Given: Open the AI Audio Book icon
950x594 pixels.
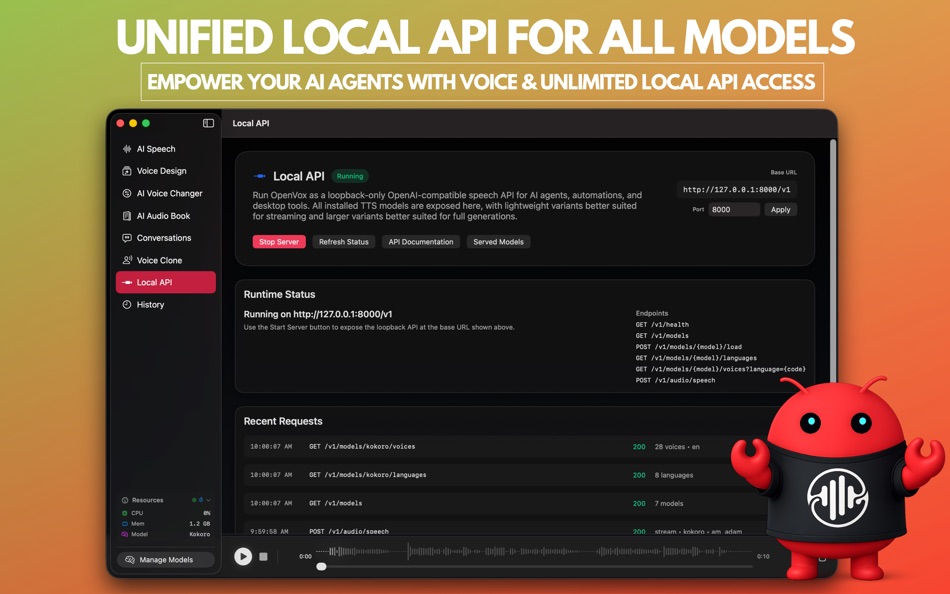Looking at the screenshot, I should [127, 216].
